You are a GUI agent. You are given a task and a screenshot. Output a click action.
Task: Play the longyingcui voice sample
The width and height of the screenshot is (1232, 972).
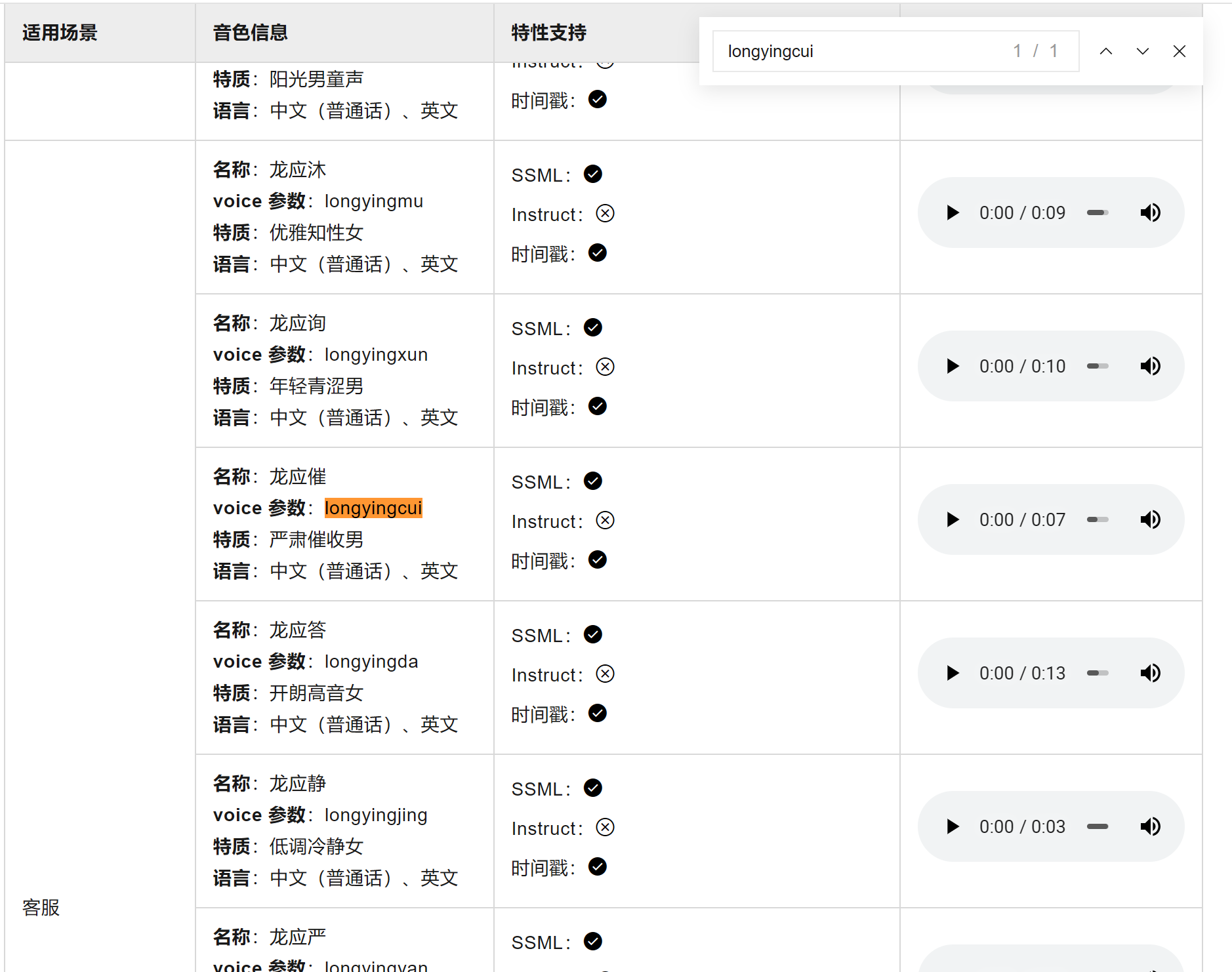point(953,519)
